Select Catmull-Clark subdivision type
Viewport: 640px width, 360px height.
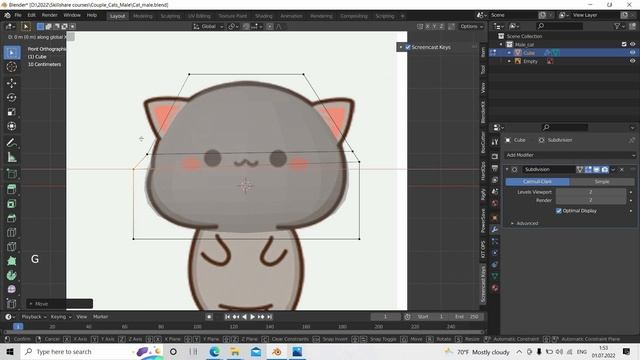coord(537,182)
